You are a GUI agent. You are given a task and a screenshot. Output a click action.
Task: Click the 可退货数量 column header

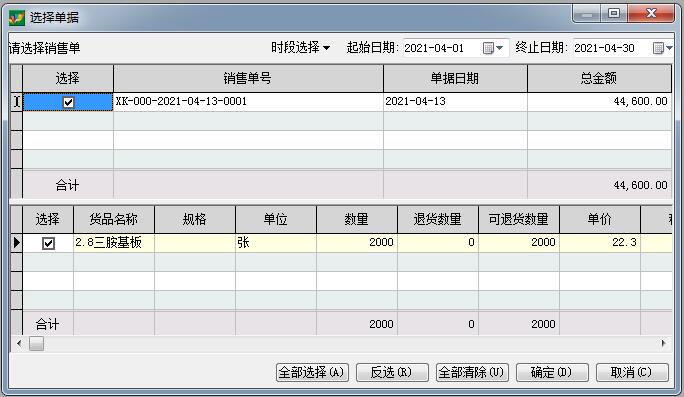519,219
